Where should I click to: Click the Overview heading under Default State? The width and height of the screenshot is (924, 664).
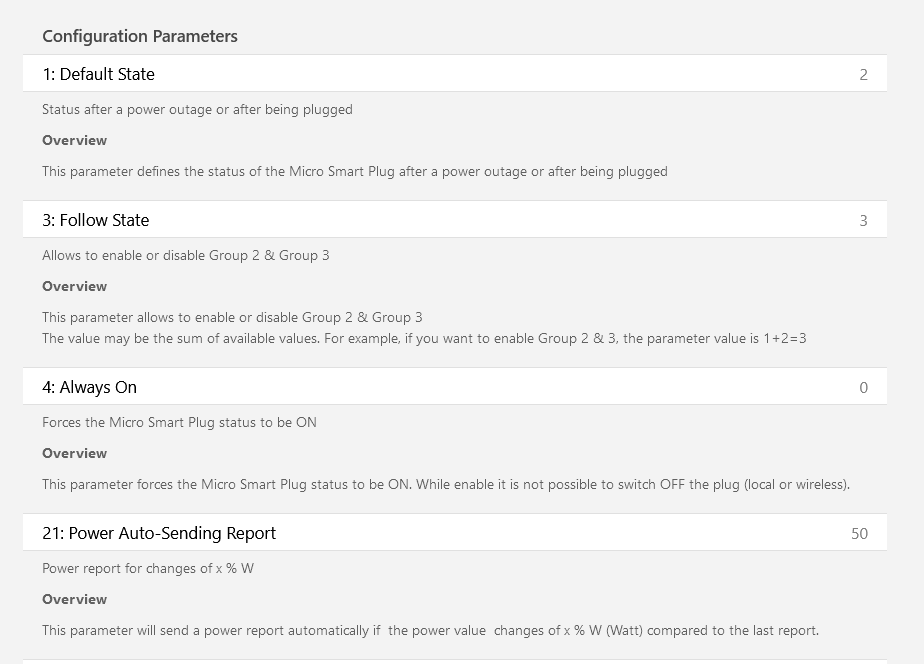click(74, 140)
